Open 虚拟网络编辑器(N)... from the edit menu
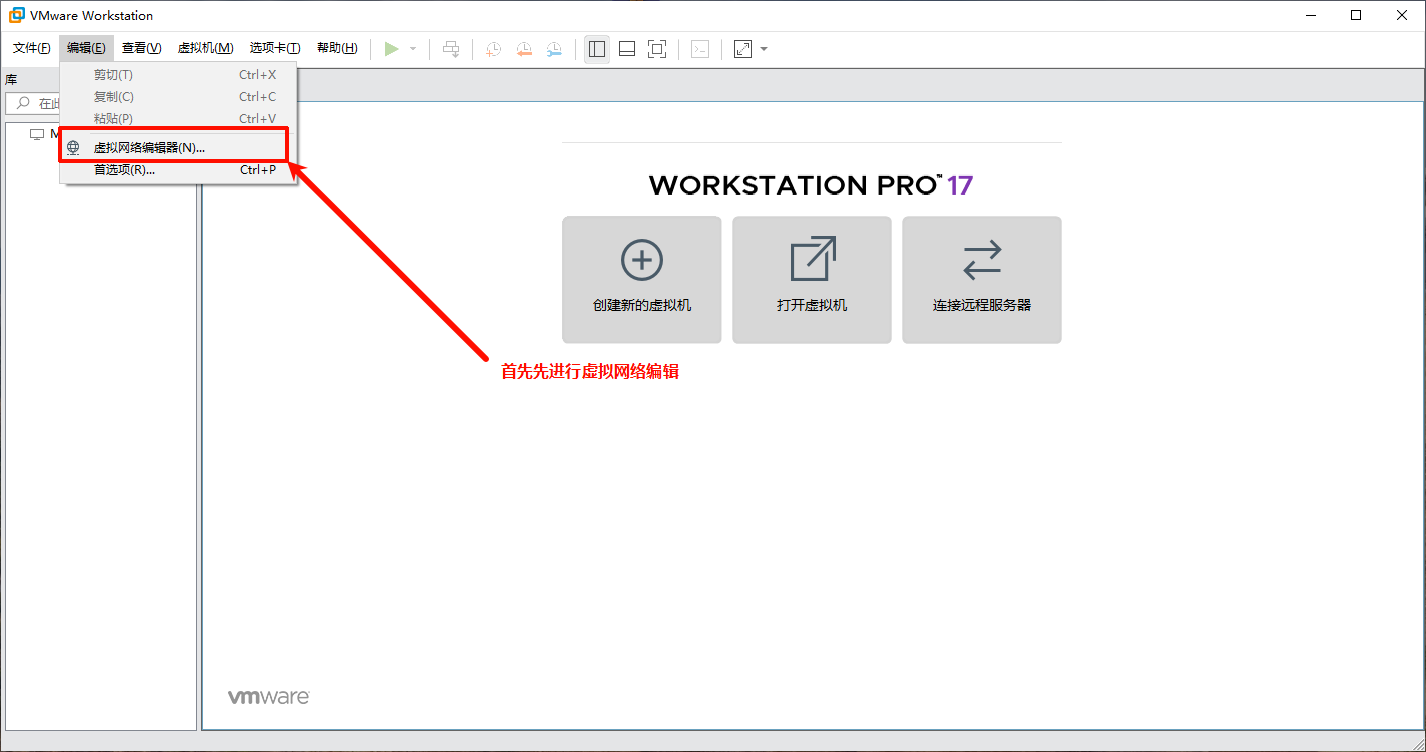This screenshot has height=752, width=1426. point(178,147)
